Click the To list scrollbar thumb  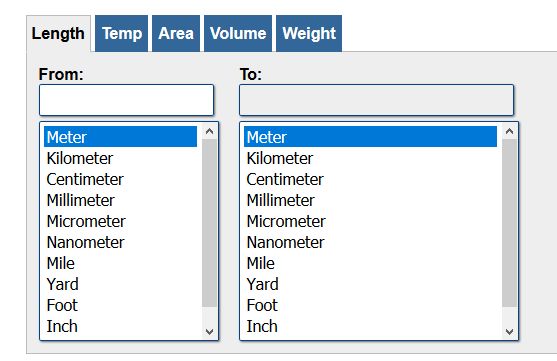point(509,223)
